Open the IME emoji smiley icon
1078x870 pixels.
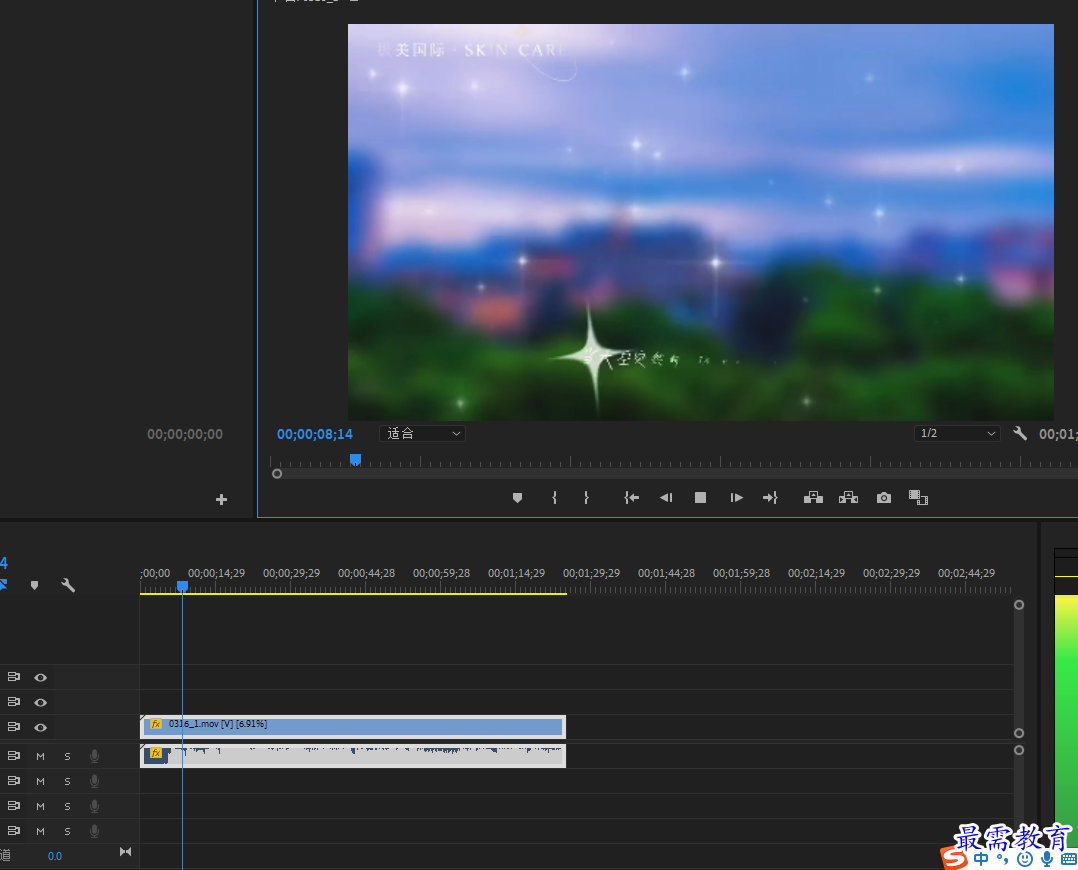[x=1024, y=859]
